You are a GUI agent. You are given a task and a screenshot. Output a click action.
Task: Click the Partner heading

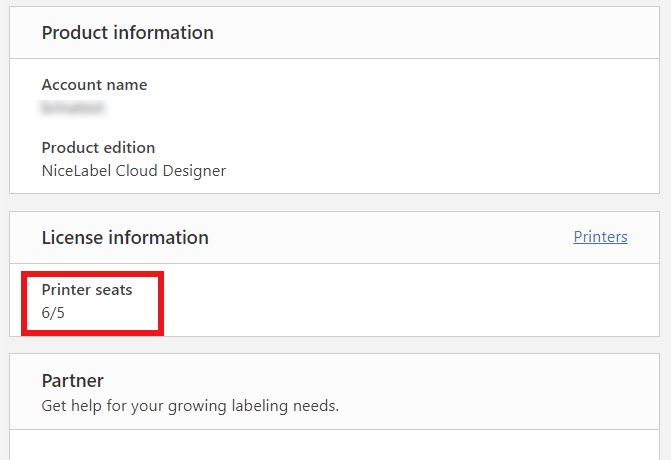[x=72, y=381]
